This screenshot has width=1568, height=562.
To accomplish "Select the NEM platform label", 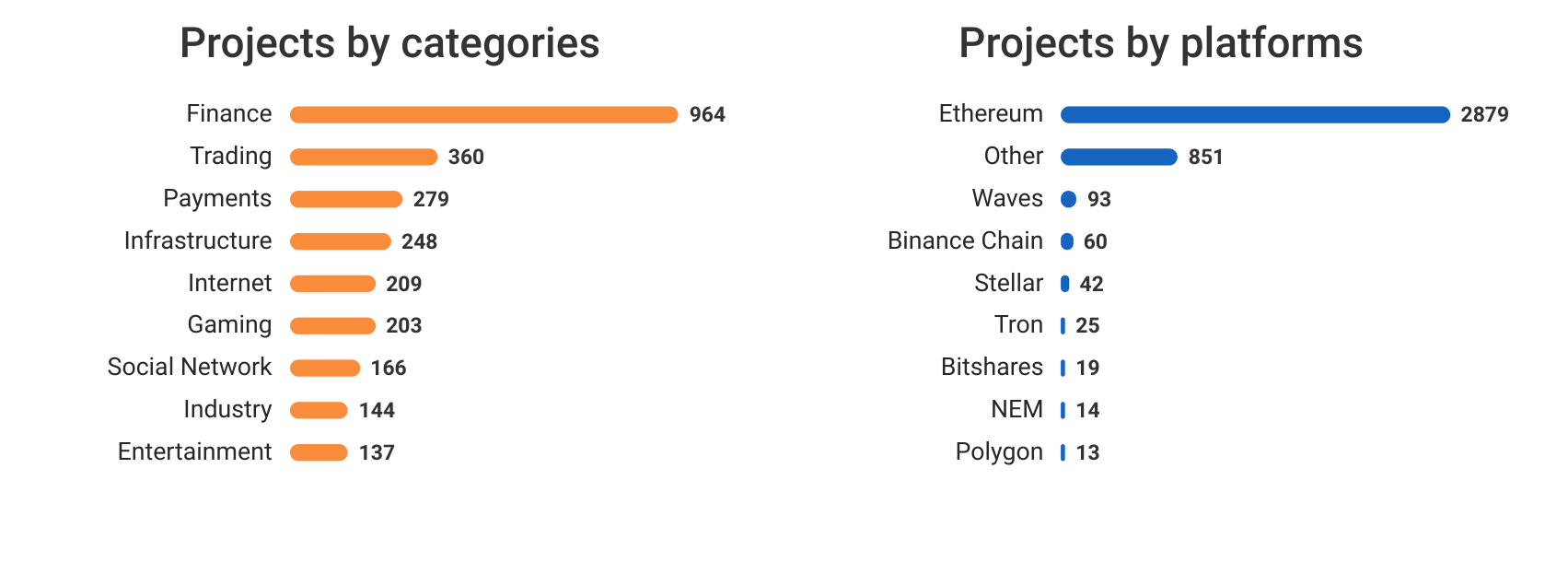I will [1016, 409].
